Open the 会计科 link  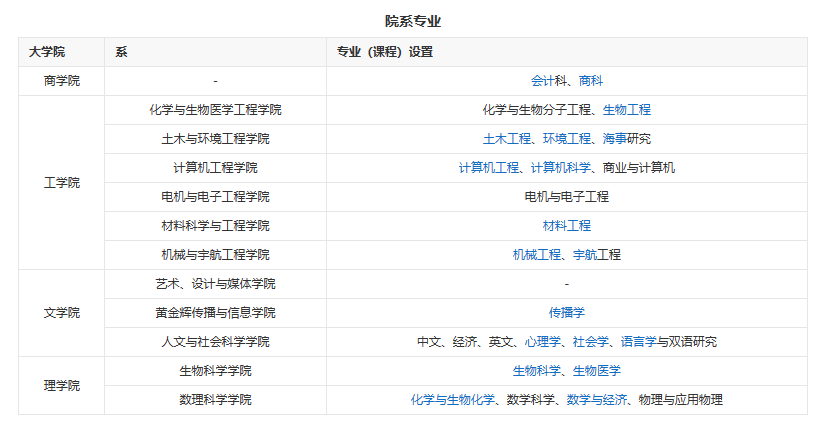pos(549,81)
